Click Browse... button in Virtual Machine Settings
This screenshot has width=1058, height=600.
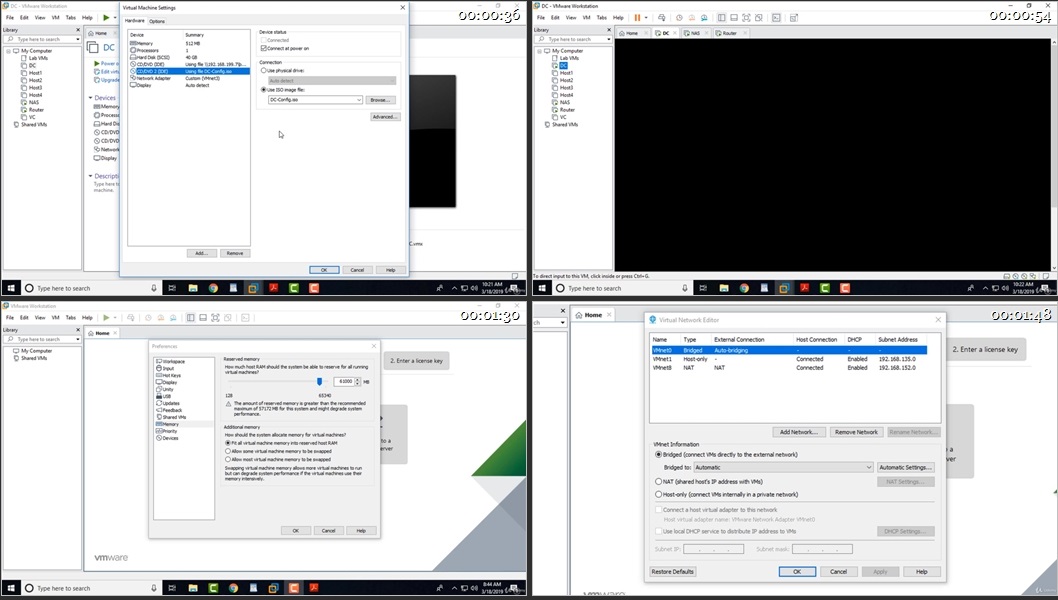[381, 100]
